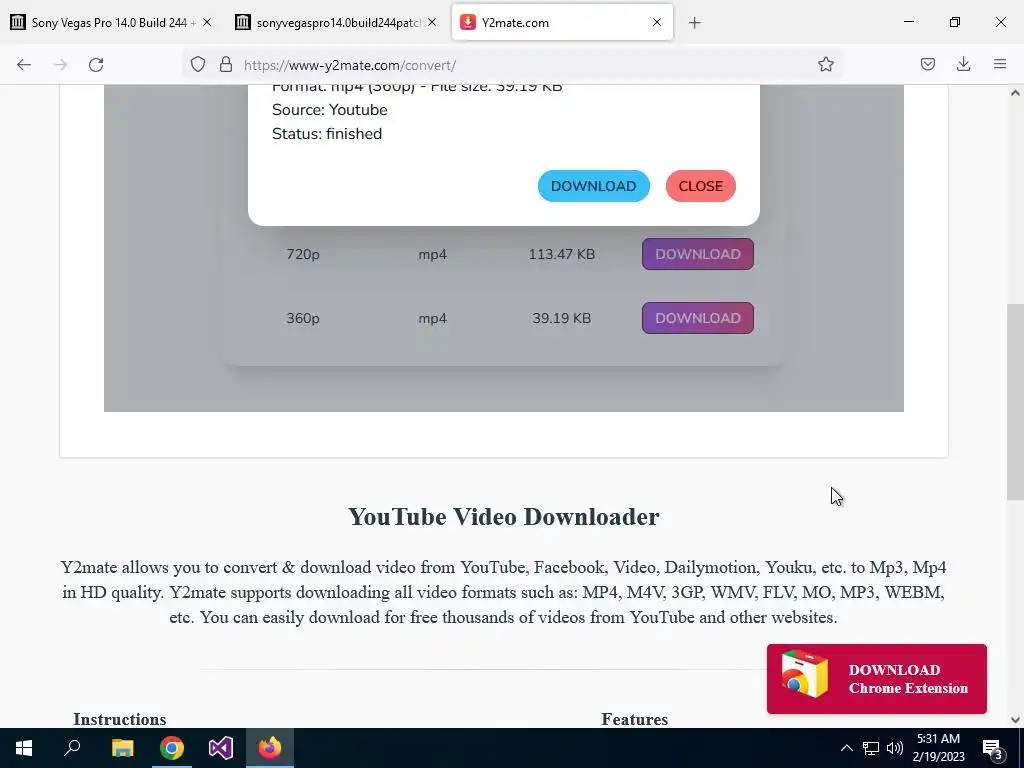Switch to sonyvegaspro14.0build244patch tab

[x=336, y=23]
